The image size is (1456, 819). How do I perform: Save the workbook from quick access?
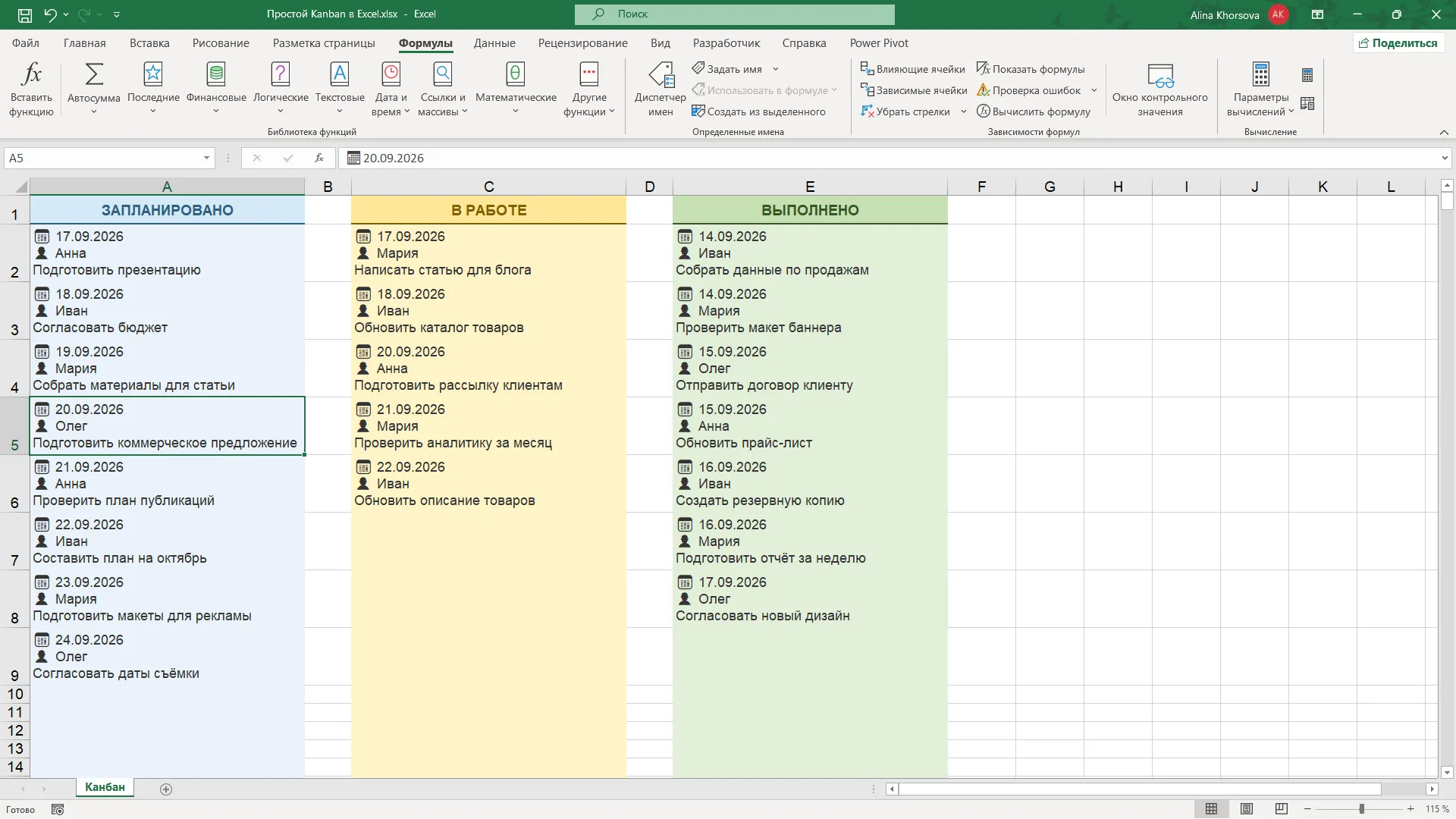click(24, 14)
